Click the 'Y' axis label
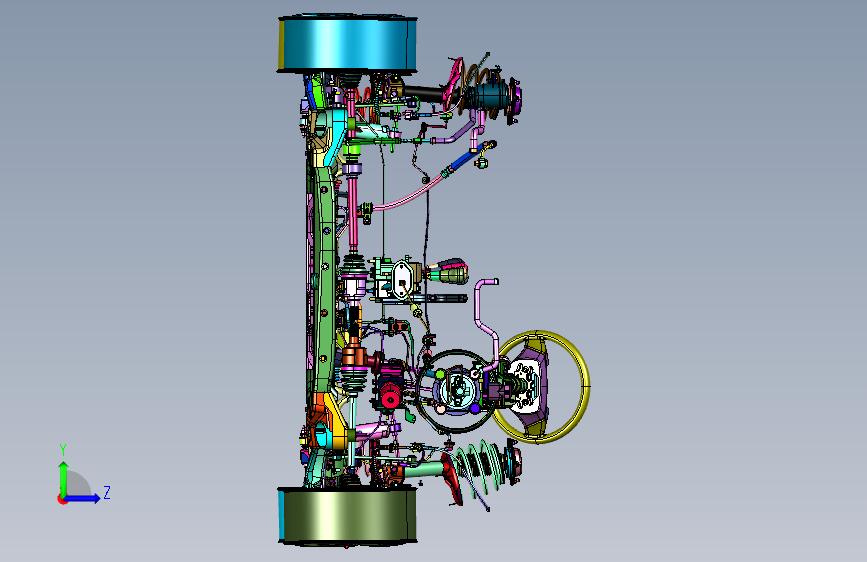 (63, 450)
